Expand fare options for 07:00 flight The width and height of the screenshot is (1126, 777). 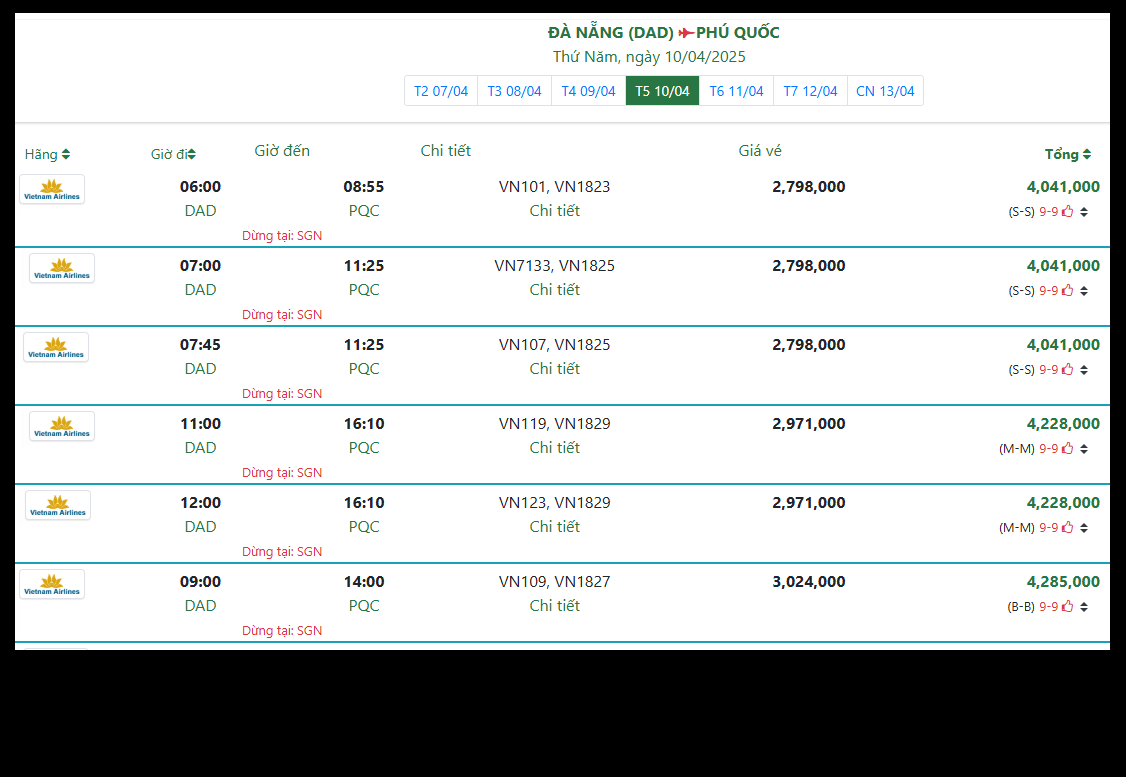point(1084,291)
